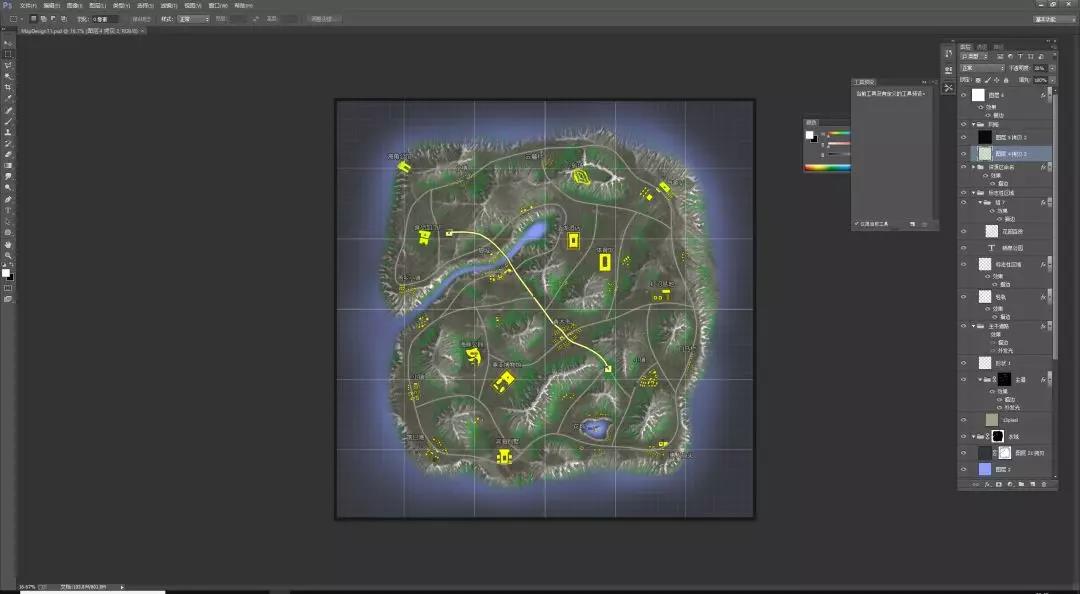Select the Healing Brush tool
The image size is (1080, 594).
pyautogui.click(x=8, y=110)
